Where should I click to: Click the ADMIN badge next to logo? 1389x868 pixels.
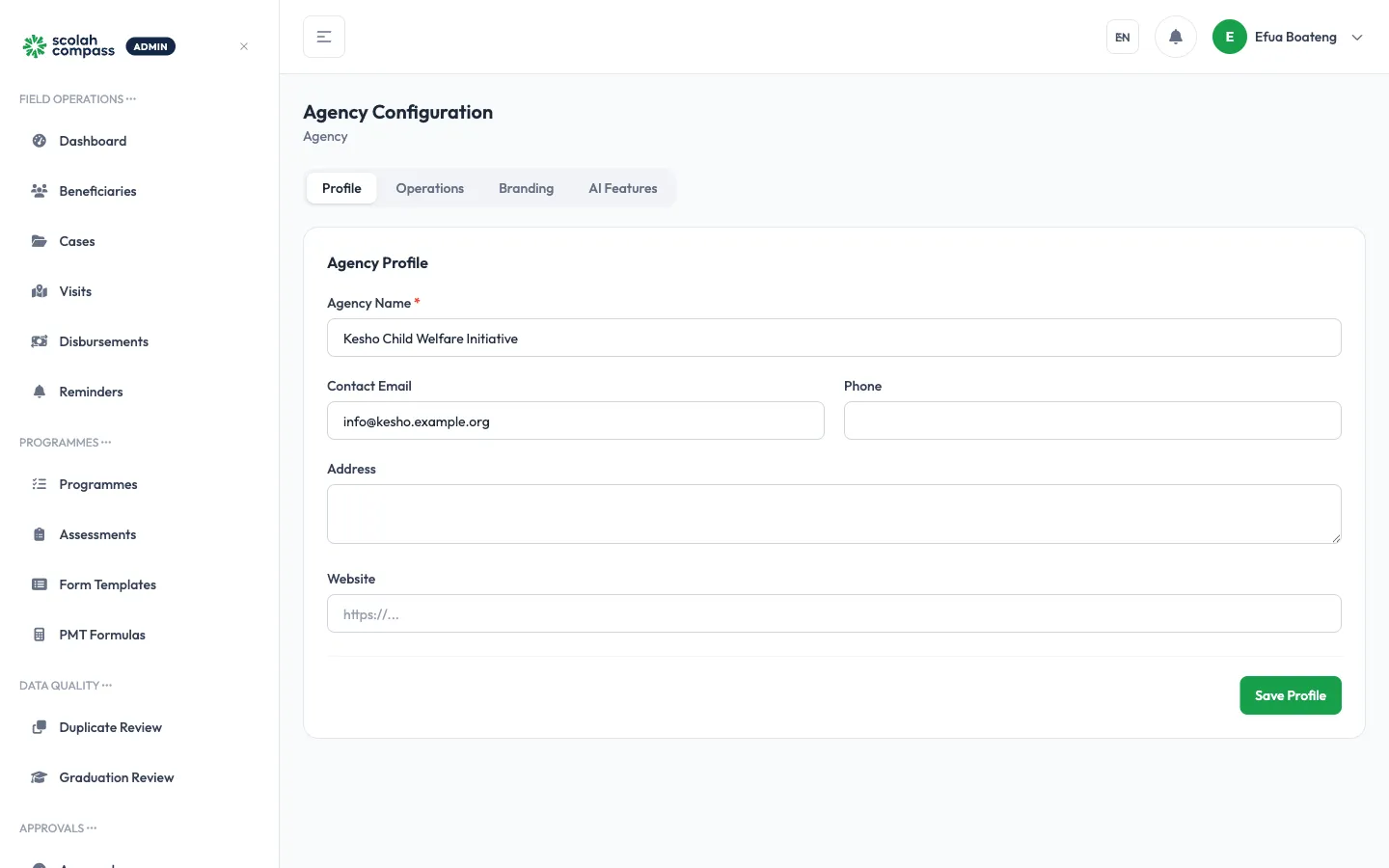150,46
